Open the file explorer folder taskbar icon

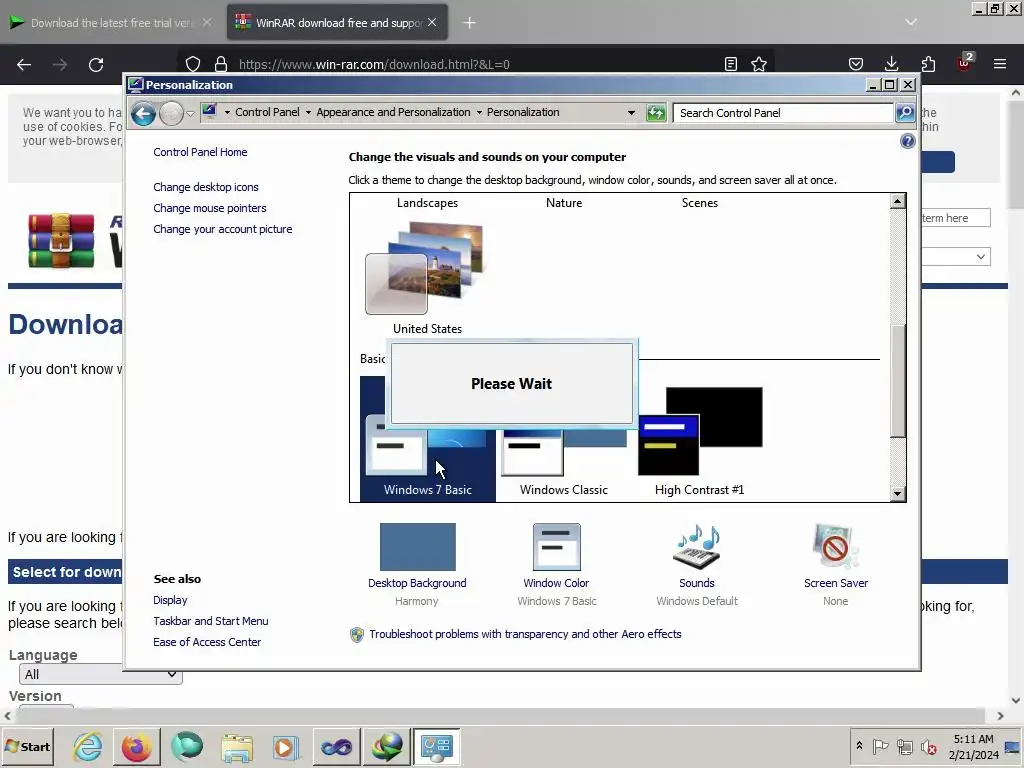[x=236, y=746]
